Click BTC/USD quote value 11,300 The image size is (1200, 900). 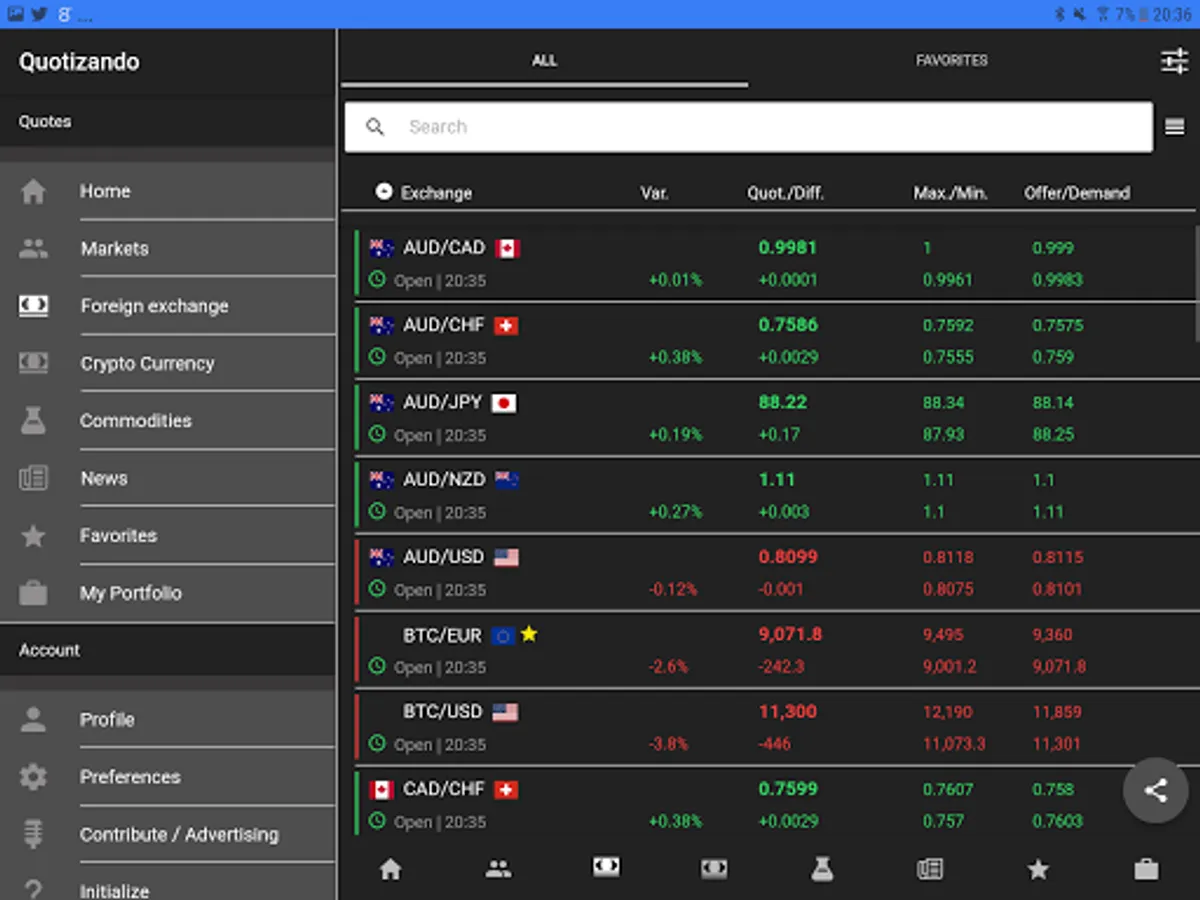click(788, 712)
